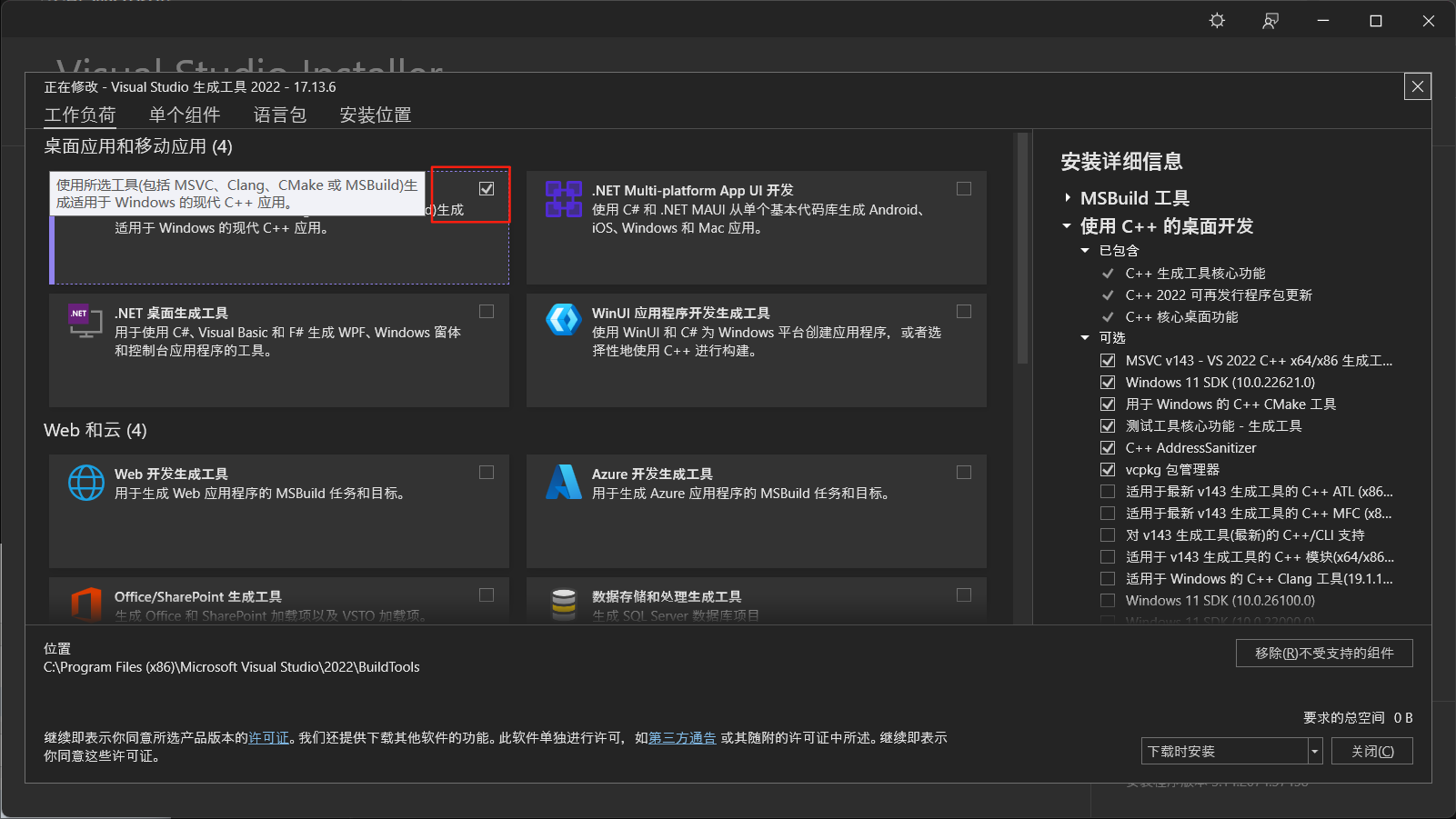Click the 数据存储和处理生成工具 database icon
Screen dimensions: 1456x819
coord(564,602)
